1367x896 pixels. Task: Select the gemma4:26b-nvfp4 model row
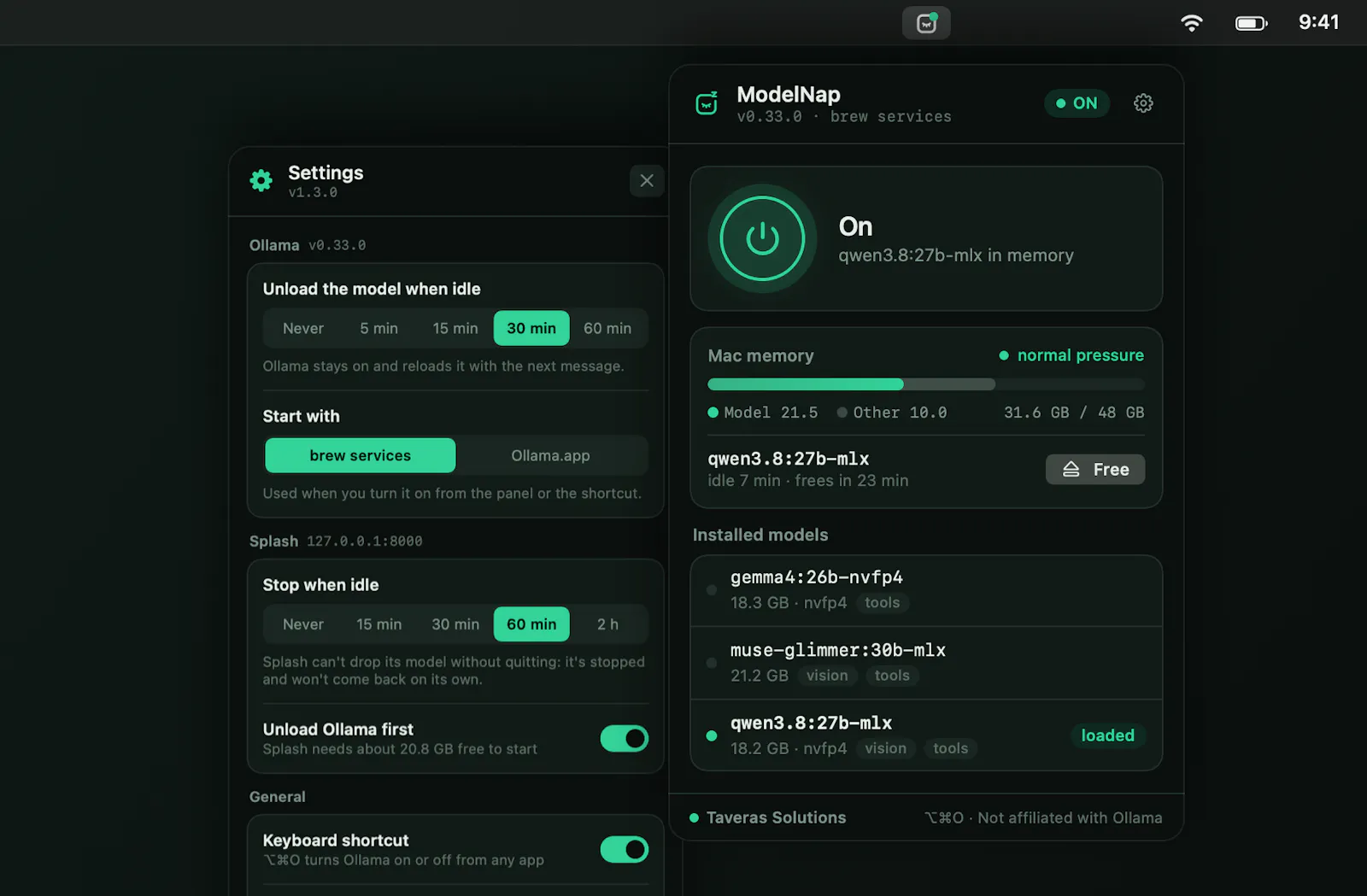click(x=926, y=590)
